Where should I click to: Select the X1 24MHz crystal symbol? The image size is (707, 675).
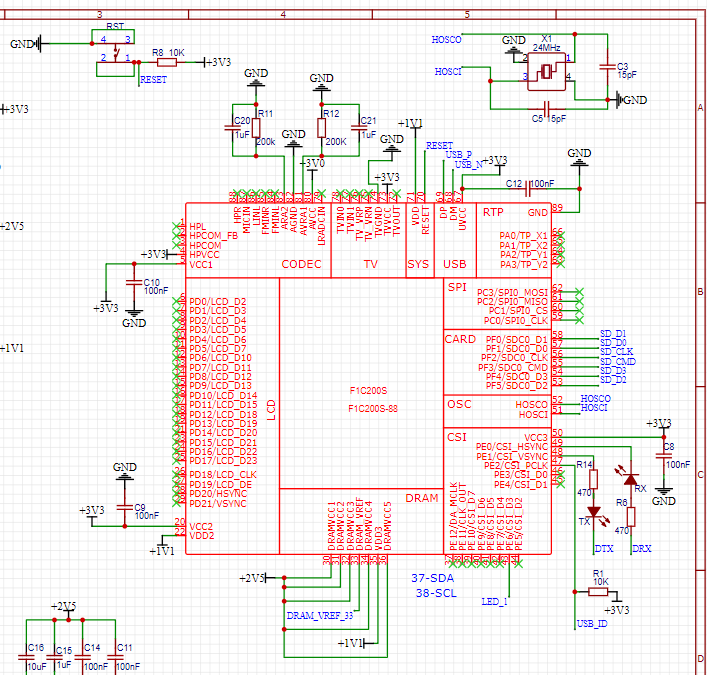coord(545,71)
